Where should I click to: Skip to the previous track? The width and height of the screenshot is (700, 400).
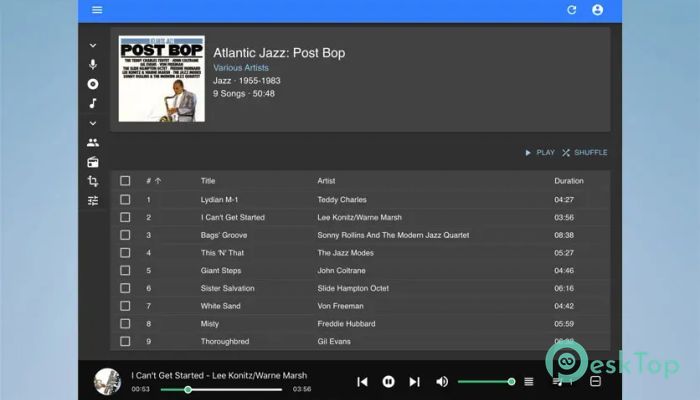362,382
